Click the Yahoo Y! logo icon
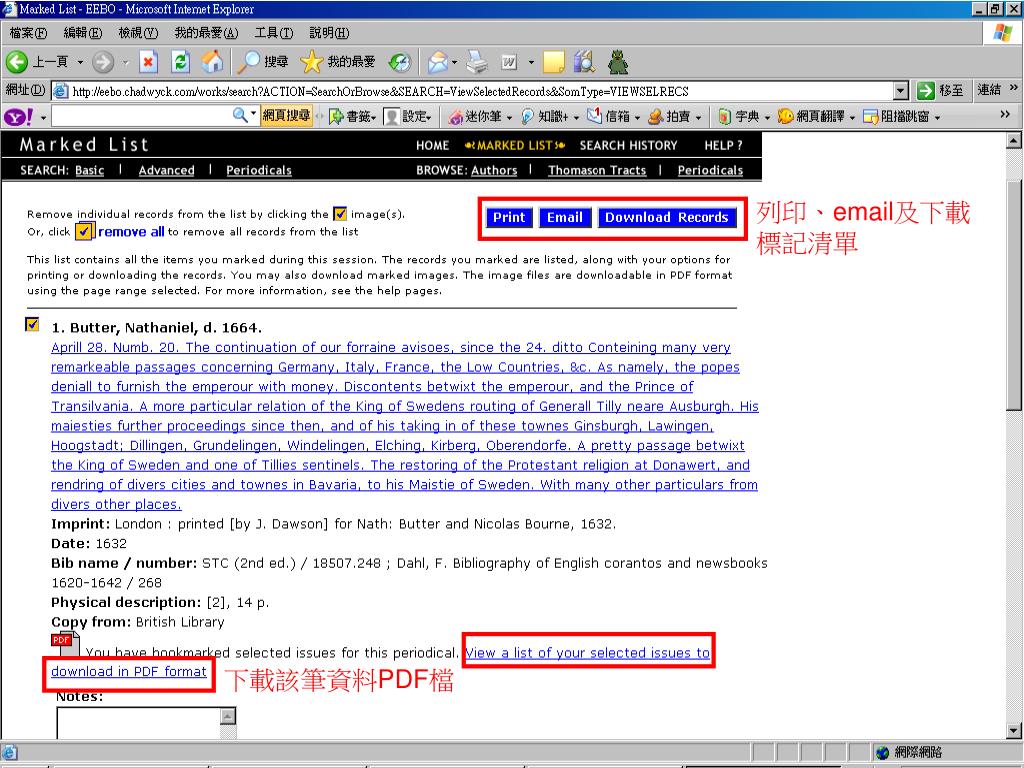 pyautogui.click(x=19, y=117)
